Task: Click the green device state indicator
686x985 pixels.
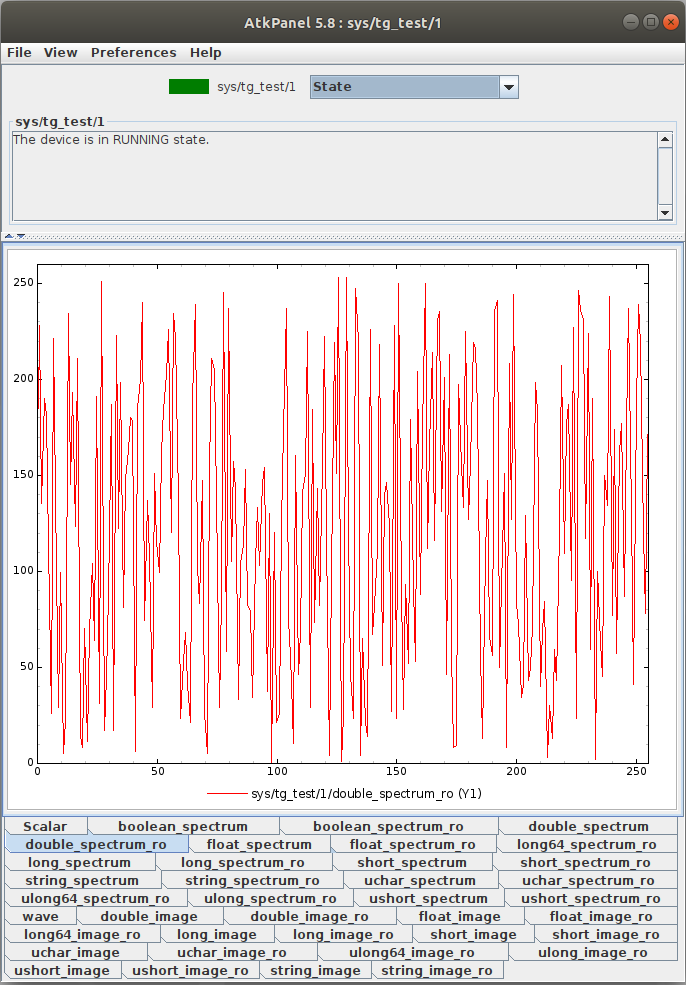Action: [x=188, y=87]
